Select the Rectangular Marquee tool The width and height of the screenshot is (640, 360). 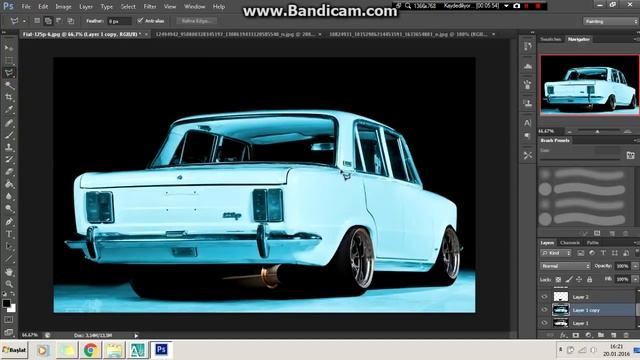click(x=9, y=60)
